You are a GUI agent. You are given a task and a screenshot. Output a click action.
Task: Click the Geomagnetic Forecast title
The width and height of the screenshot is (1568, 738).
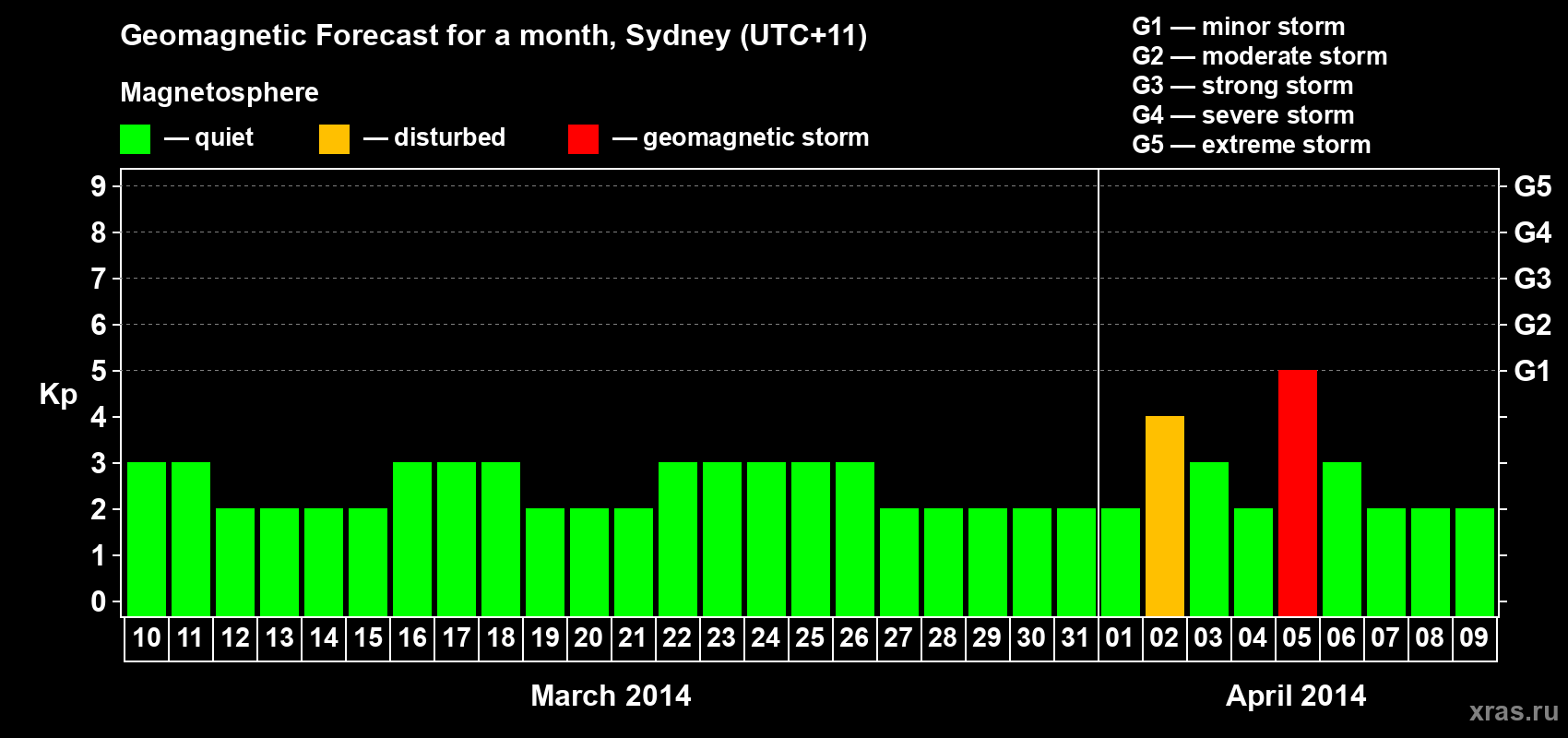point(493,36)
